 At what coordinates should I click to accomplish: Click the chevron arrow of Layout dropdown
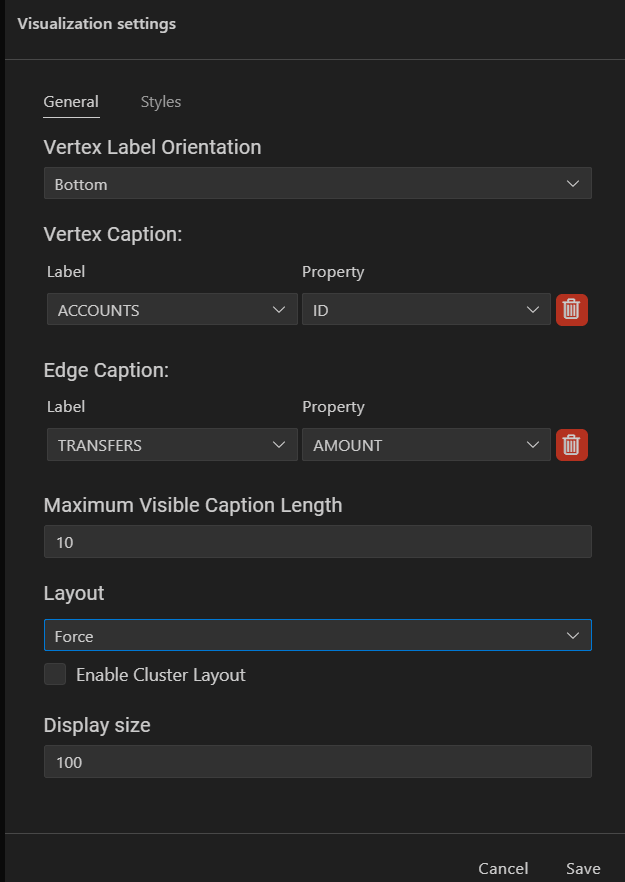pyautogui.click(x=573, y=636)
